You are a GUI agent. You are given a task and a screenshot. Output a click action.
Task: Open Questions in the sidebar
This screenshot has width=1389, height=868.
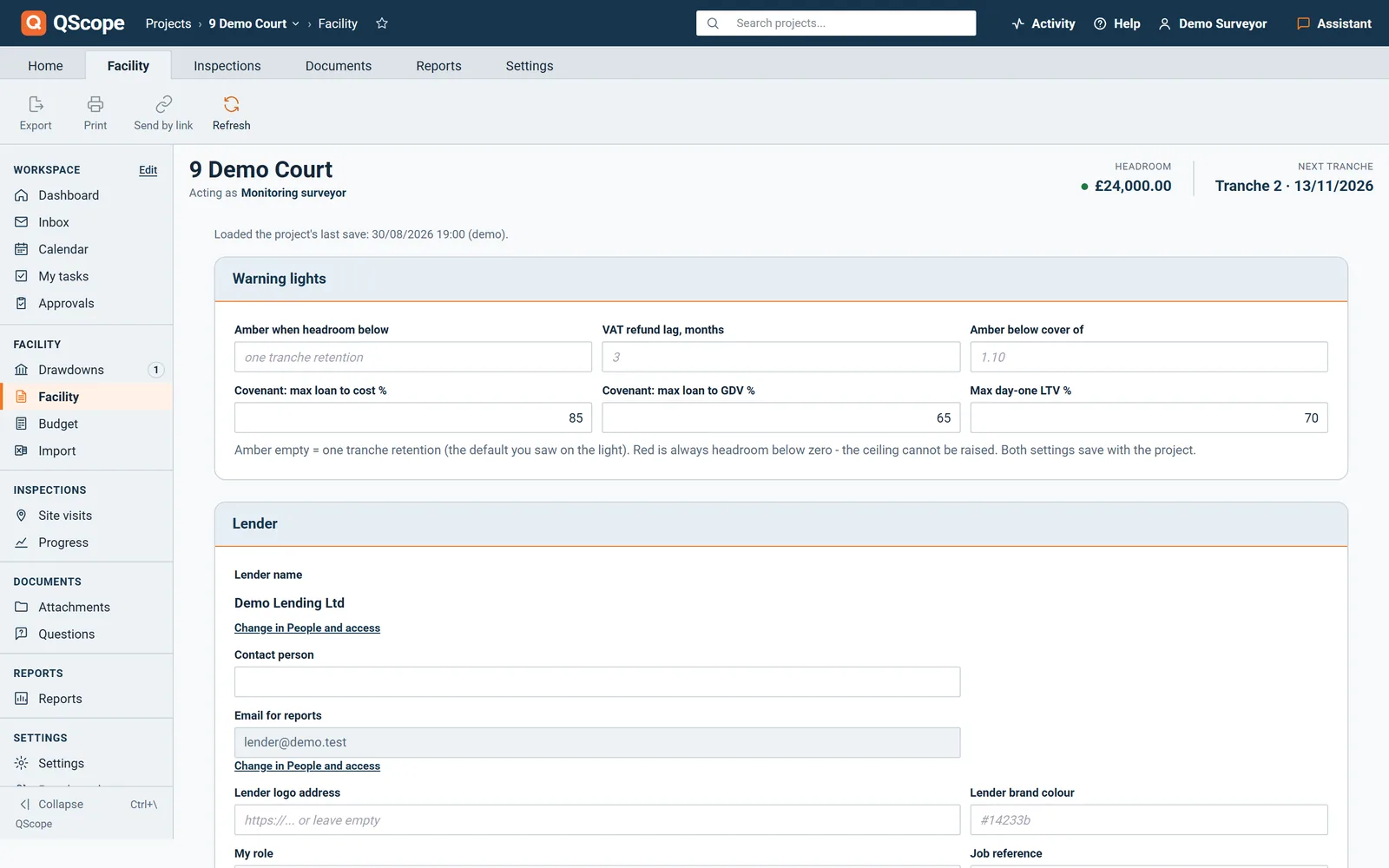coord(87,634)
